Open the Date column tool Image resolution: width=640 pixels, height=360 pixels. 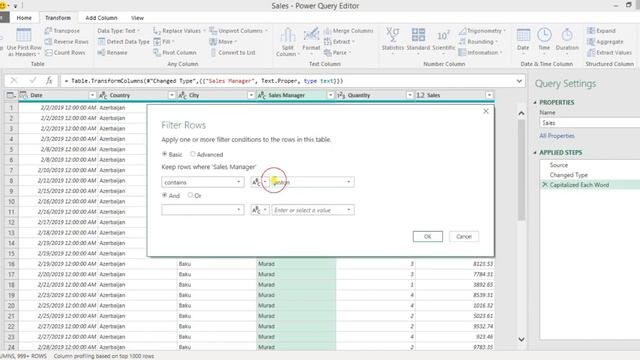point(523,40)
